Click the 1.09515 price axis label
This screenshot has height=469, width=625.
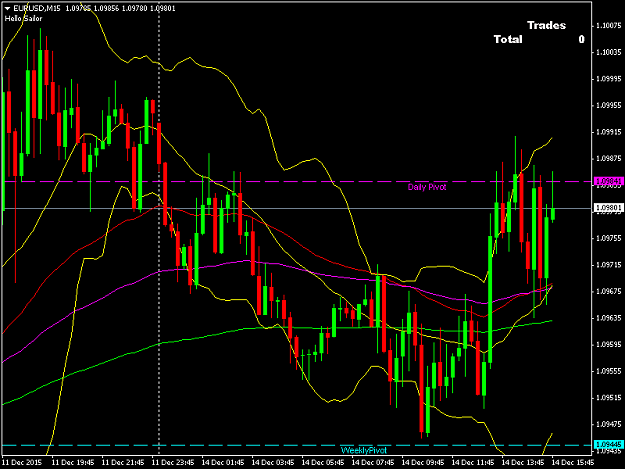(x=609, y=398)
